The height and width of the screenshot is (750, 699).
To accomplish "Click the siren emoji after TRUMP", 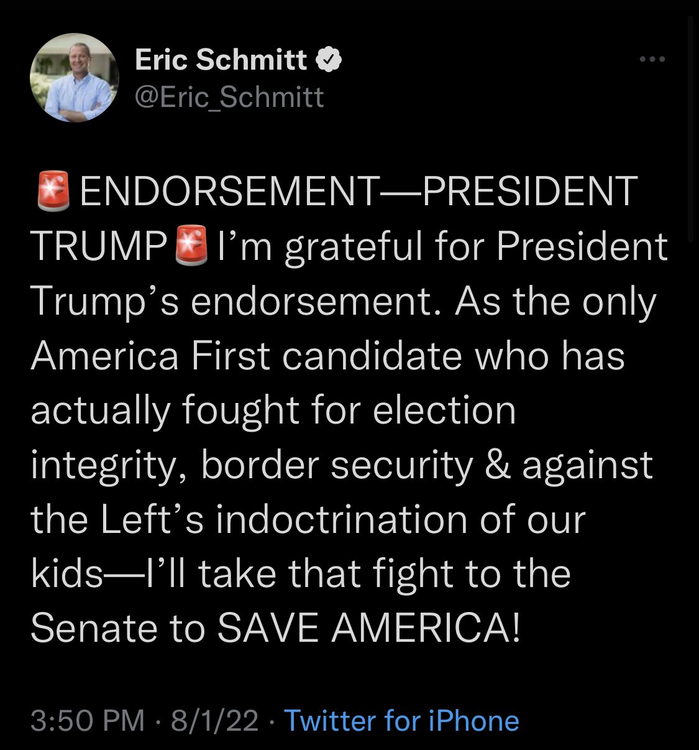I will coord(190,247).
